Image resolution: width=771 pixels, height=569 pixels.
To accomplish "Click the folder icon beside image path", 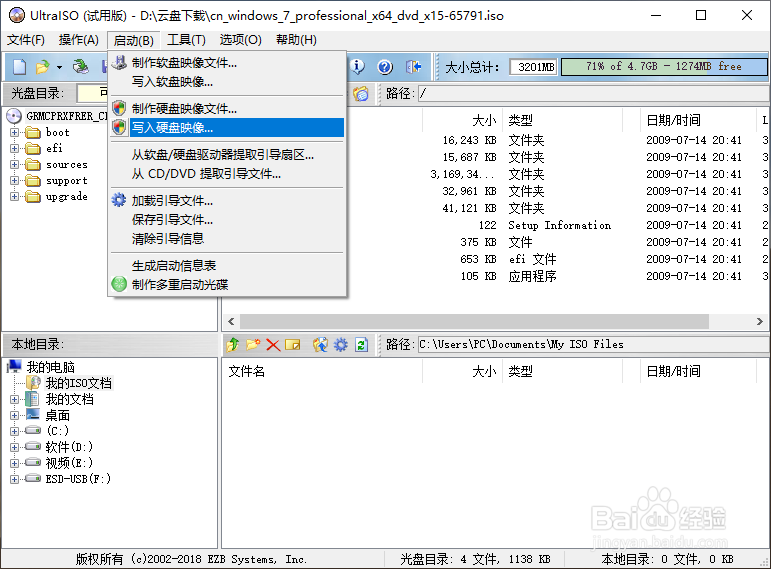I will (x=361, y=93).
